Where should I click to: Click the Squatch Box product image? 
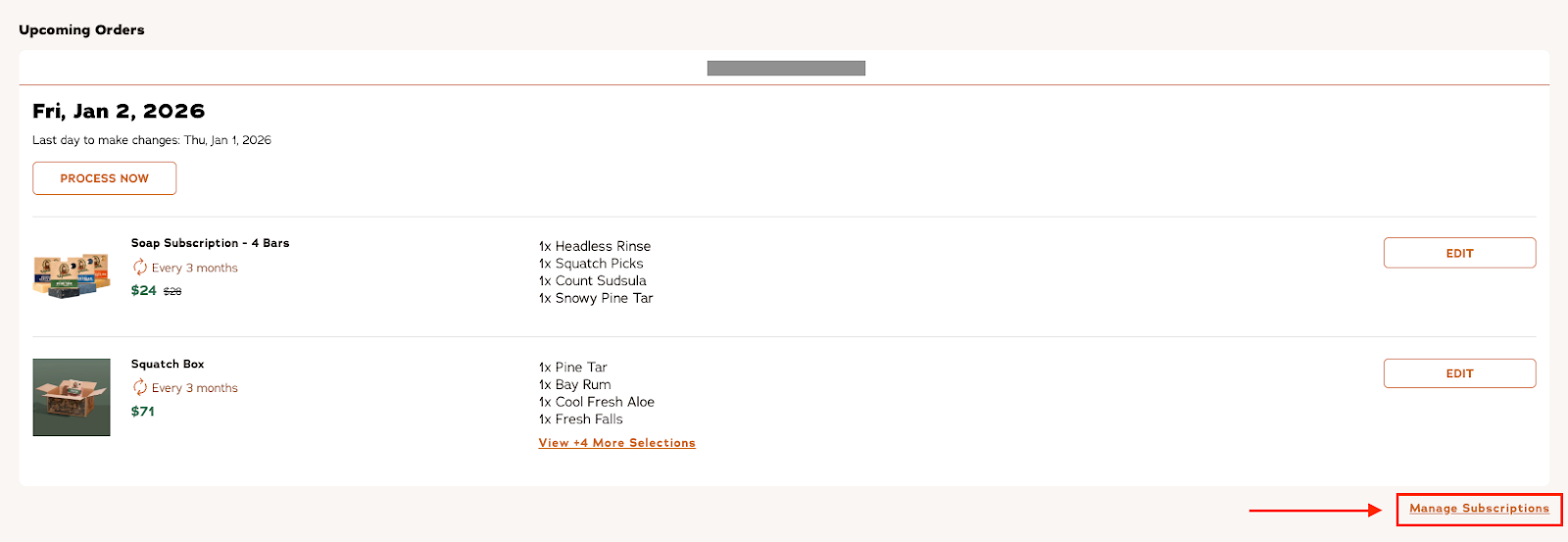tap(72, 397)
